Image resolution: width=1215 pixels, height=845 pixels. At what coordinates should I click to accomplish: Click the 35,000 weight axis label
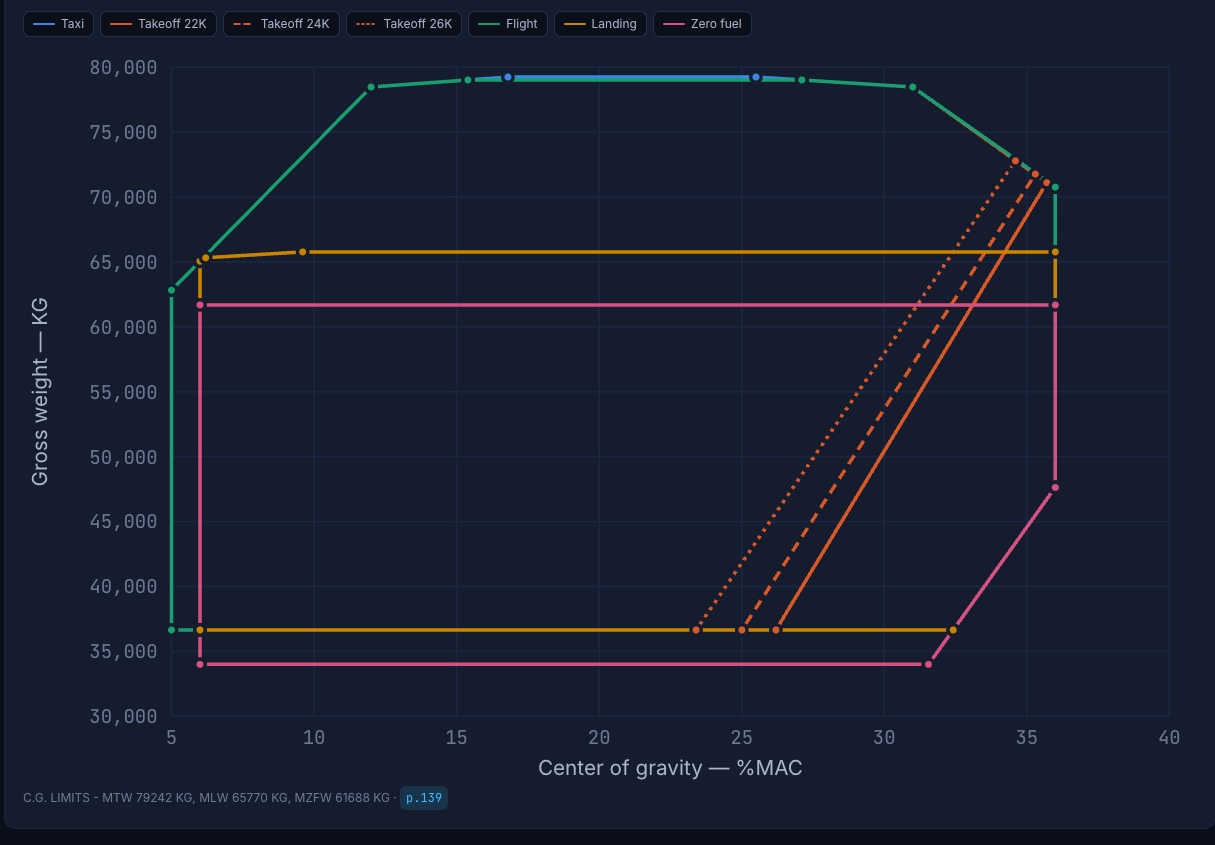[x=123, y=651]
